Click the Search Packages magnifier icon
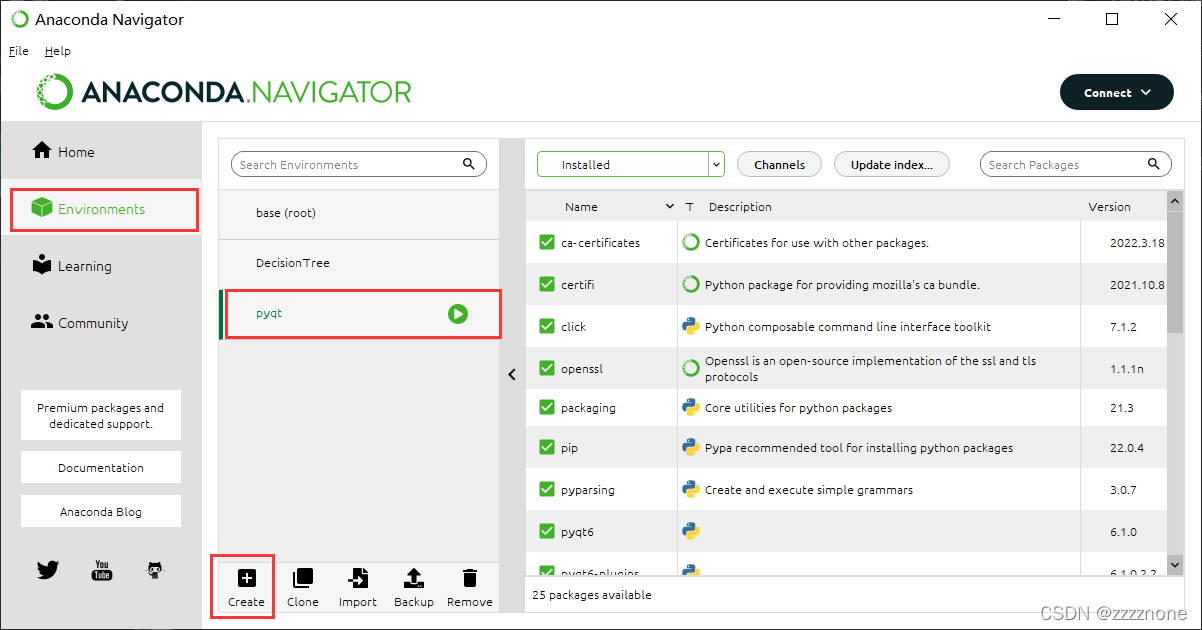1202x630 pixels. 1154,164
